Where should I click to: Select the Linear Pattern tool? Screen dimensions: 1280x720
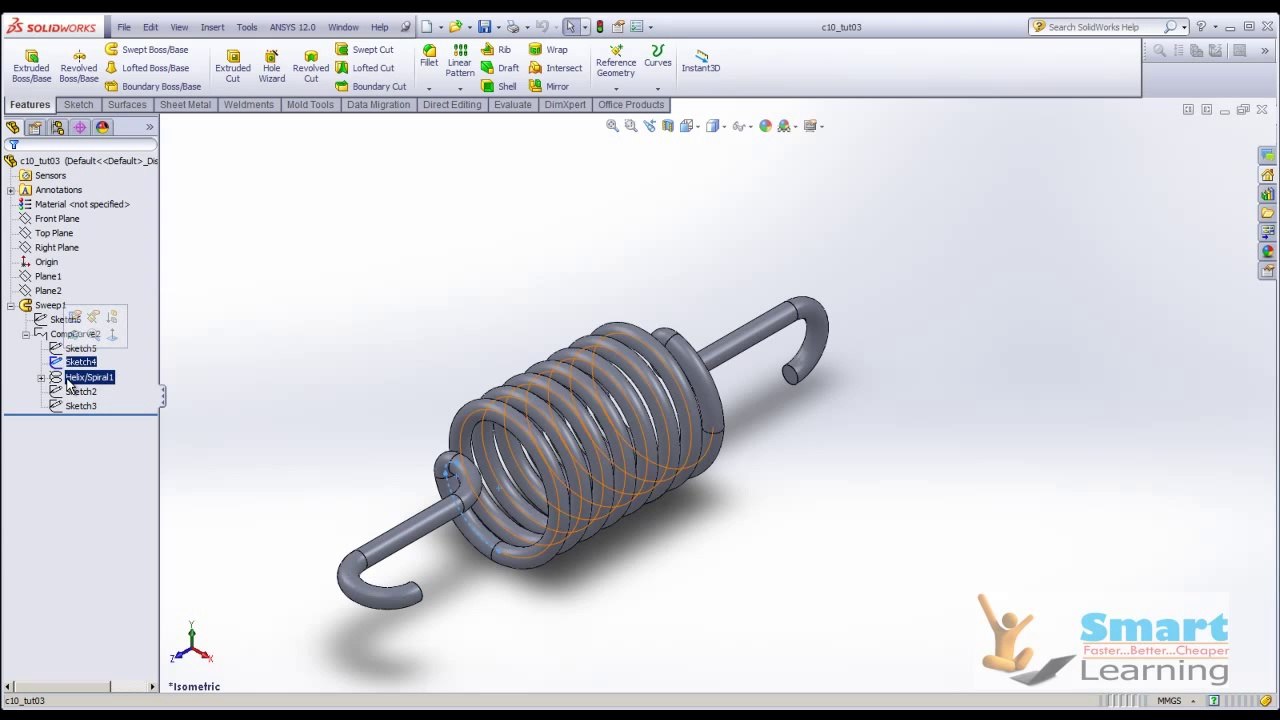pos(460,60)
